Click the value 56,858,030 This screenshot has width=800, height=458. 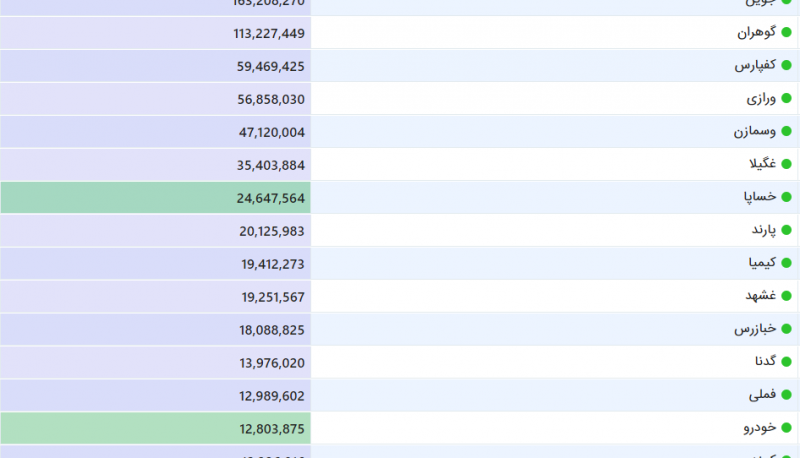[271, 99]
